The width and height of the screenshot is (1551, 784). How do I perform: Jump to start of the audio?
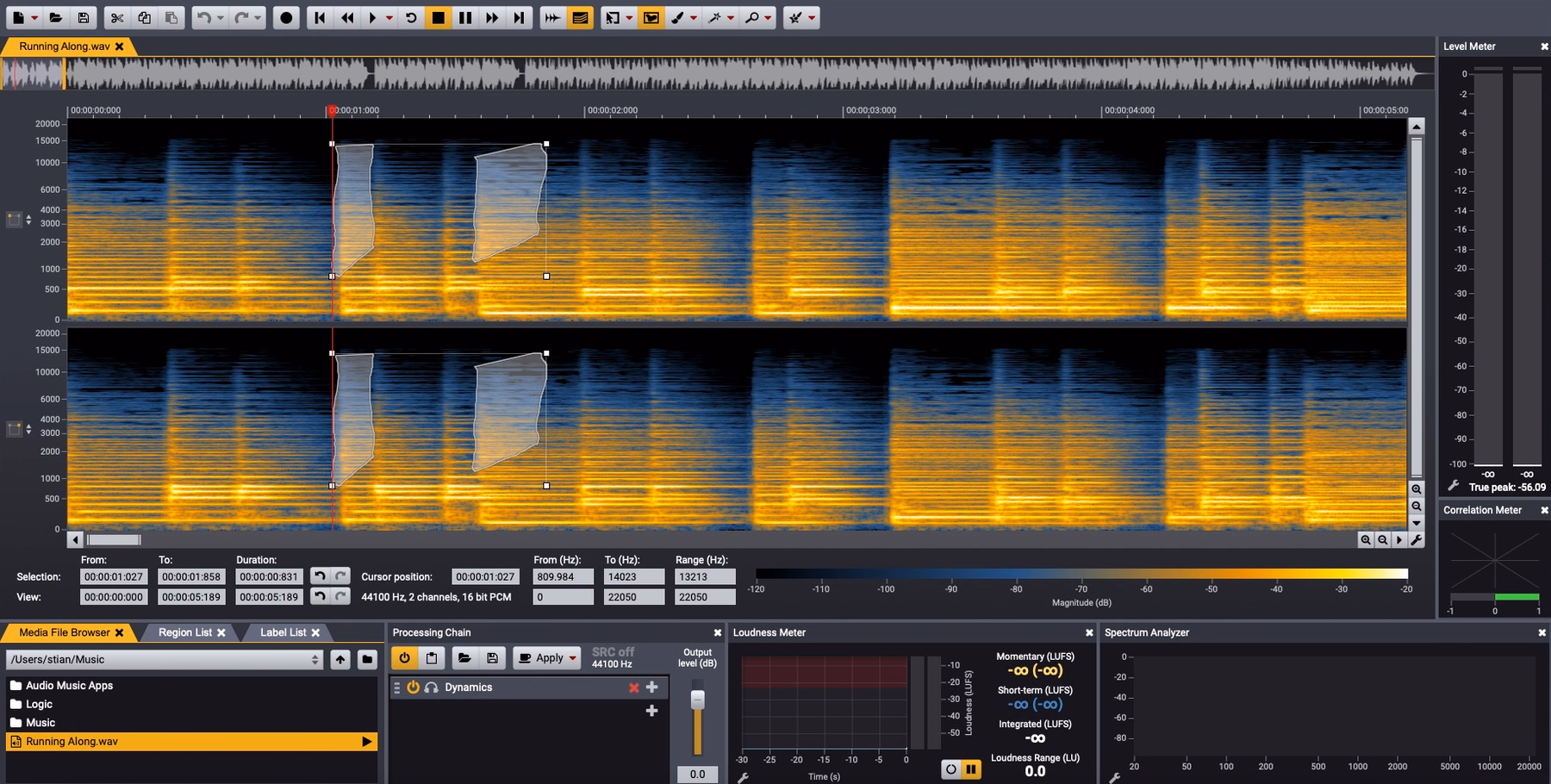[x=320, y=17]
